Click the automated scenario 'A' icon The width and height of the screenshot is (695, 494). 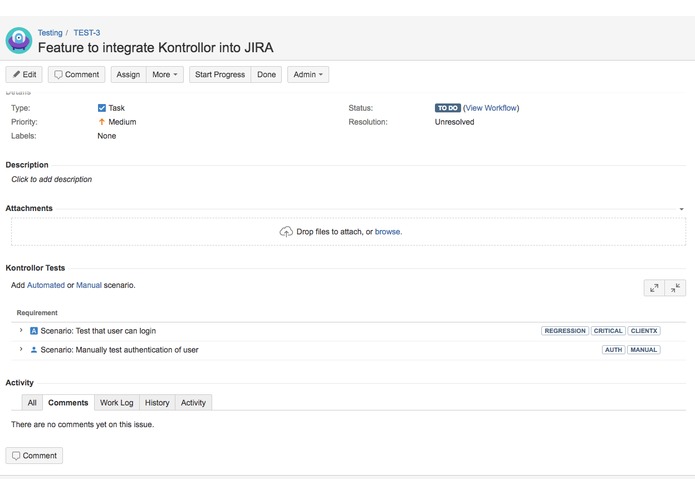[34, 331]
